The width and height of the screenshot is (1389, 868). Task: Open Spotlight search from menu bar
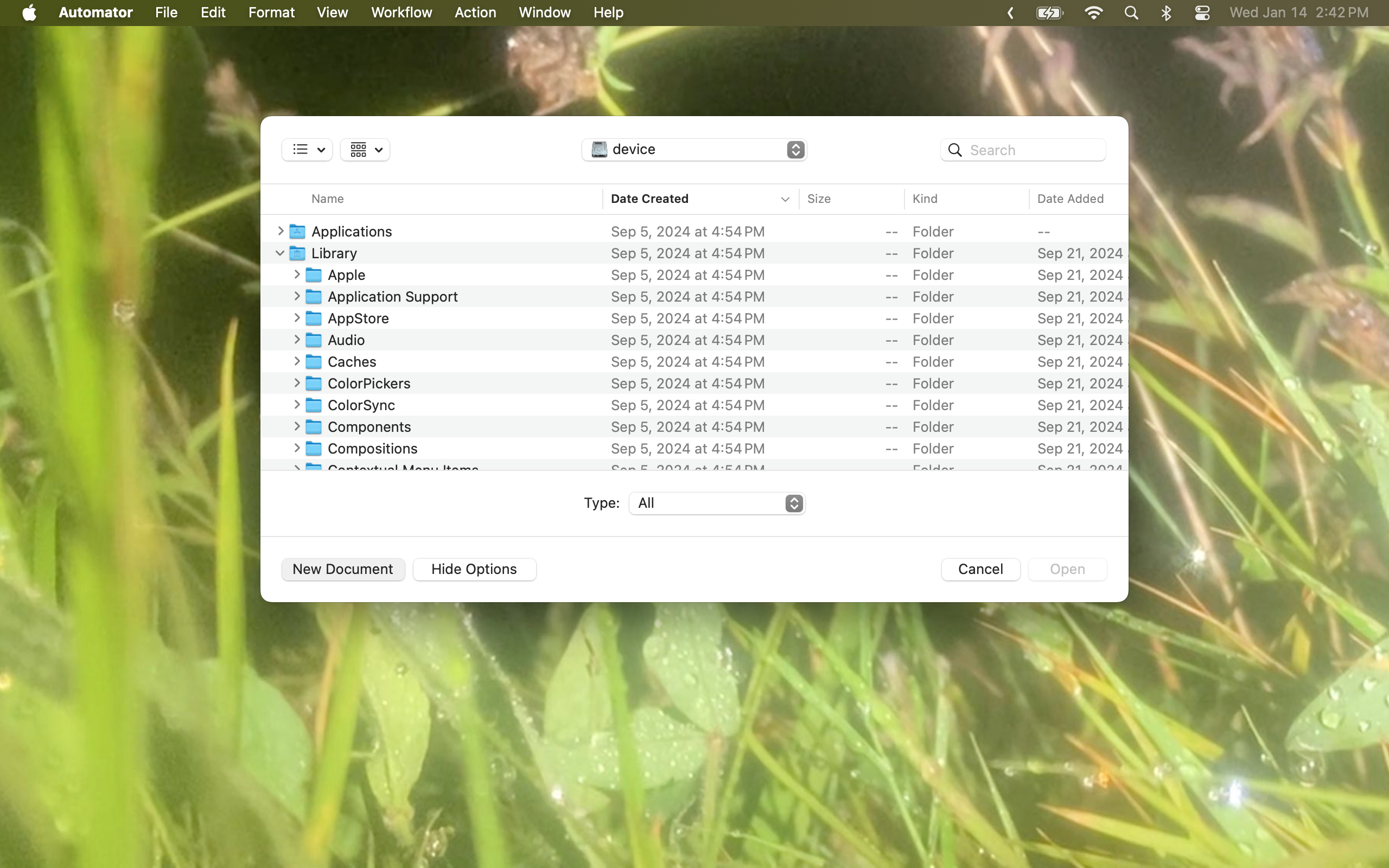[x=1131, y=12]
